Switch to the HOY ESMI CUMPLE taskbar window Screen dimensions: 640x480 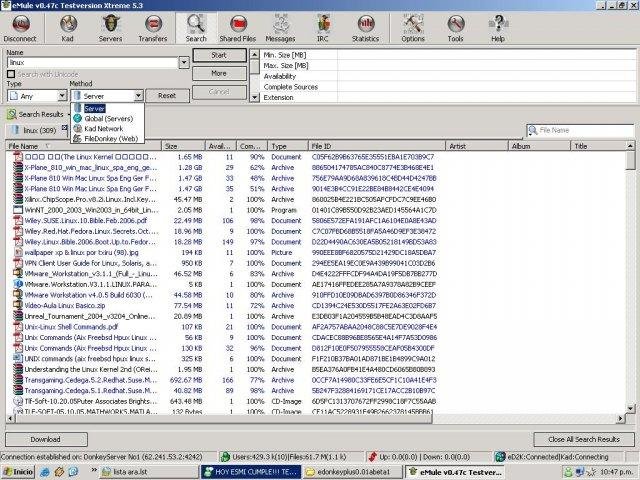(251, 472)
